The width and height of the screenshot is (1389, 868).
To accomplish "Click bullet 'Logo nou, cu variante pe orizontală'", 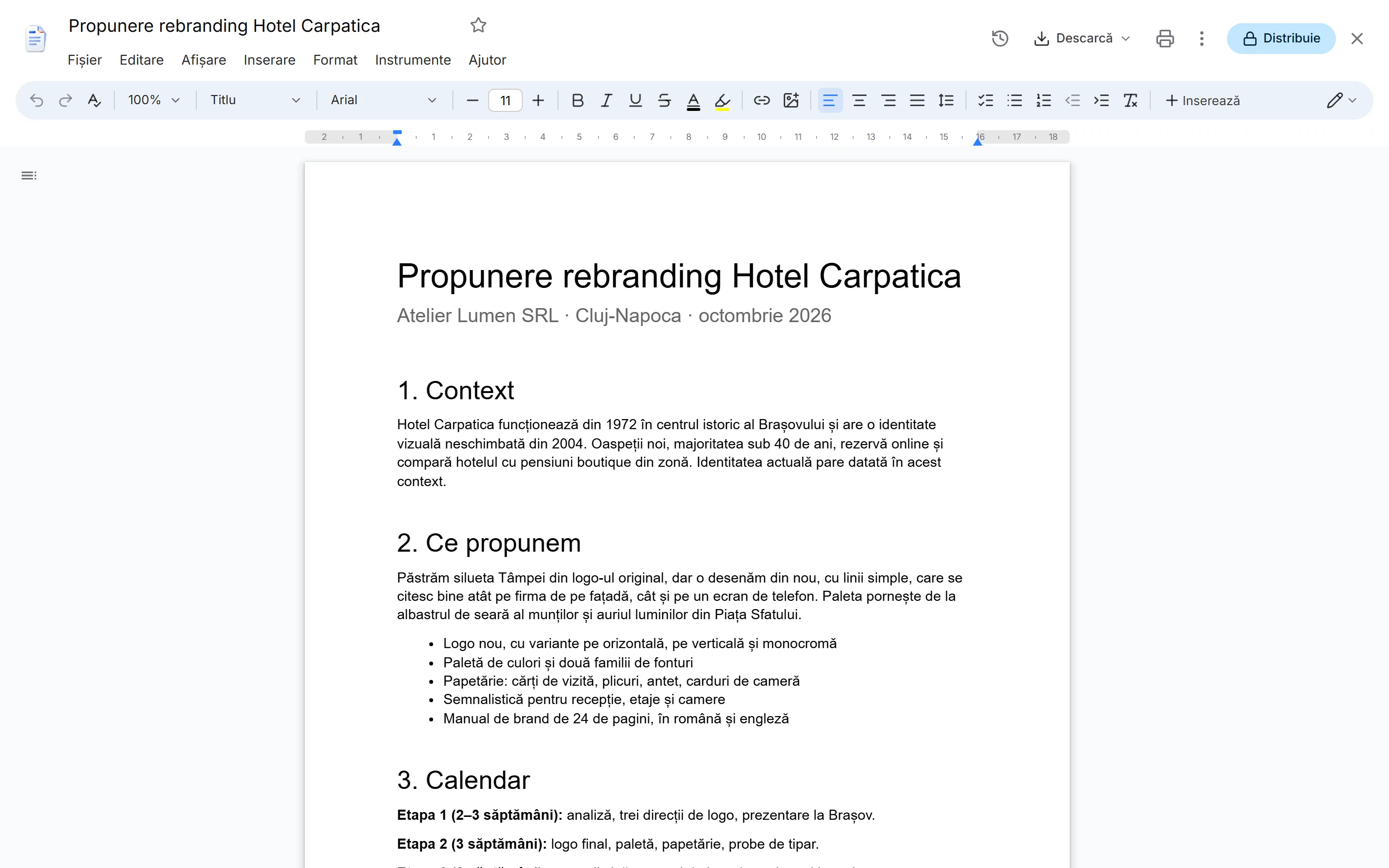I will [x=640, y=644].
